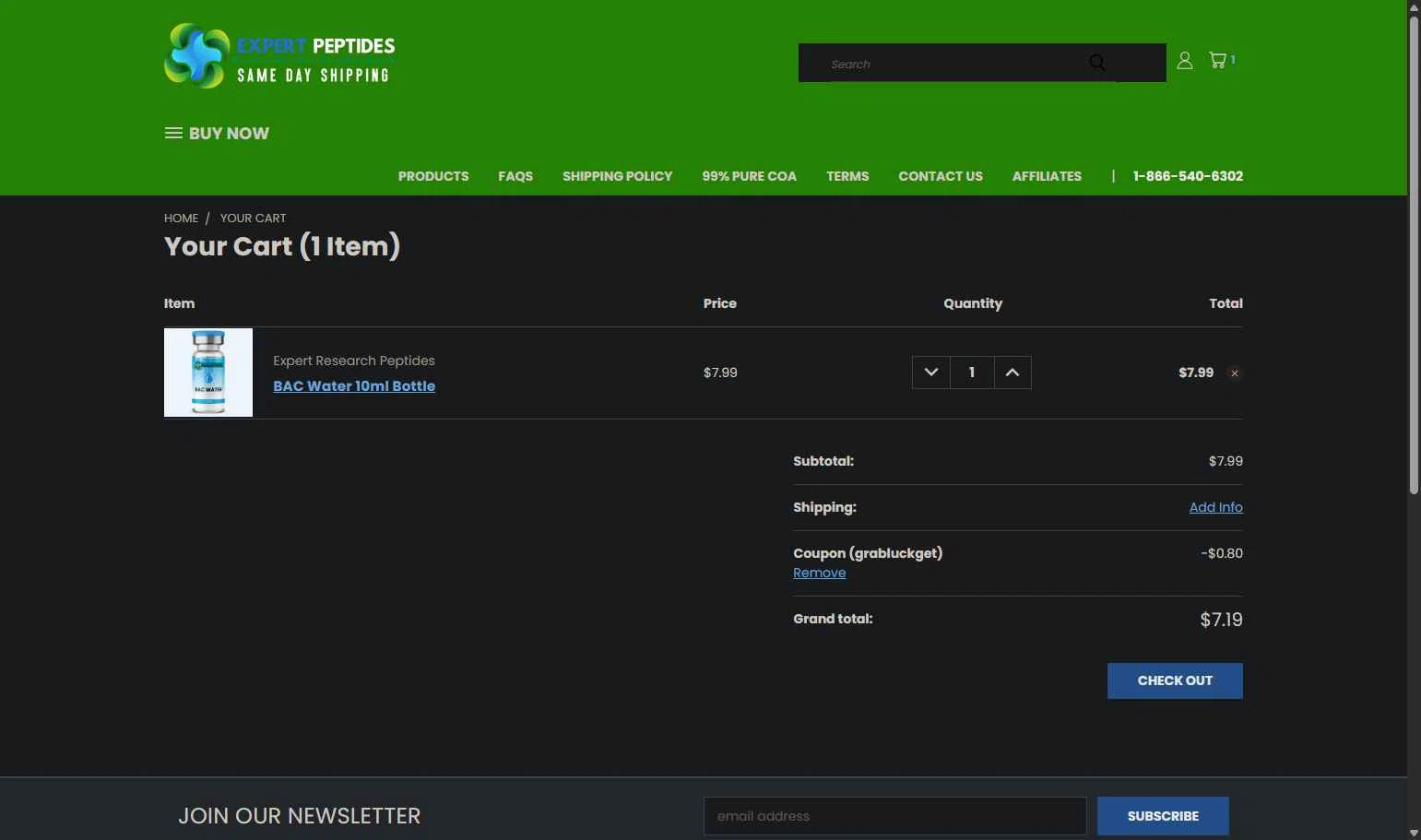Decrease quantity with the down chevron
Image resolution: width=1421 pixels, height=840 pixels.
coord(931,373)
